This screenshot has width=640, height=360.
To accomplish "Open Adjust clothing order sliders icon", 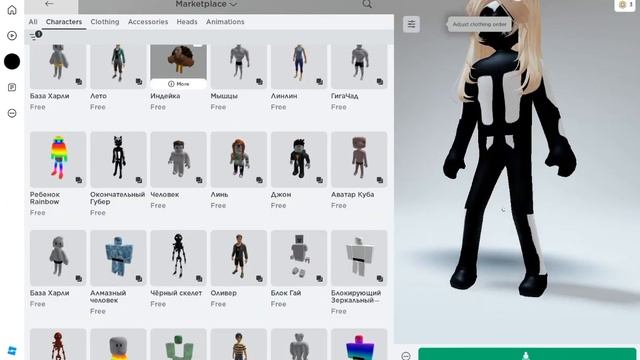I will coord(411,24).
